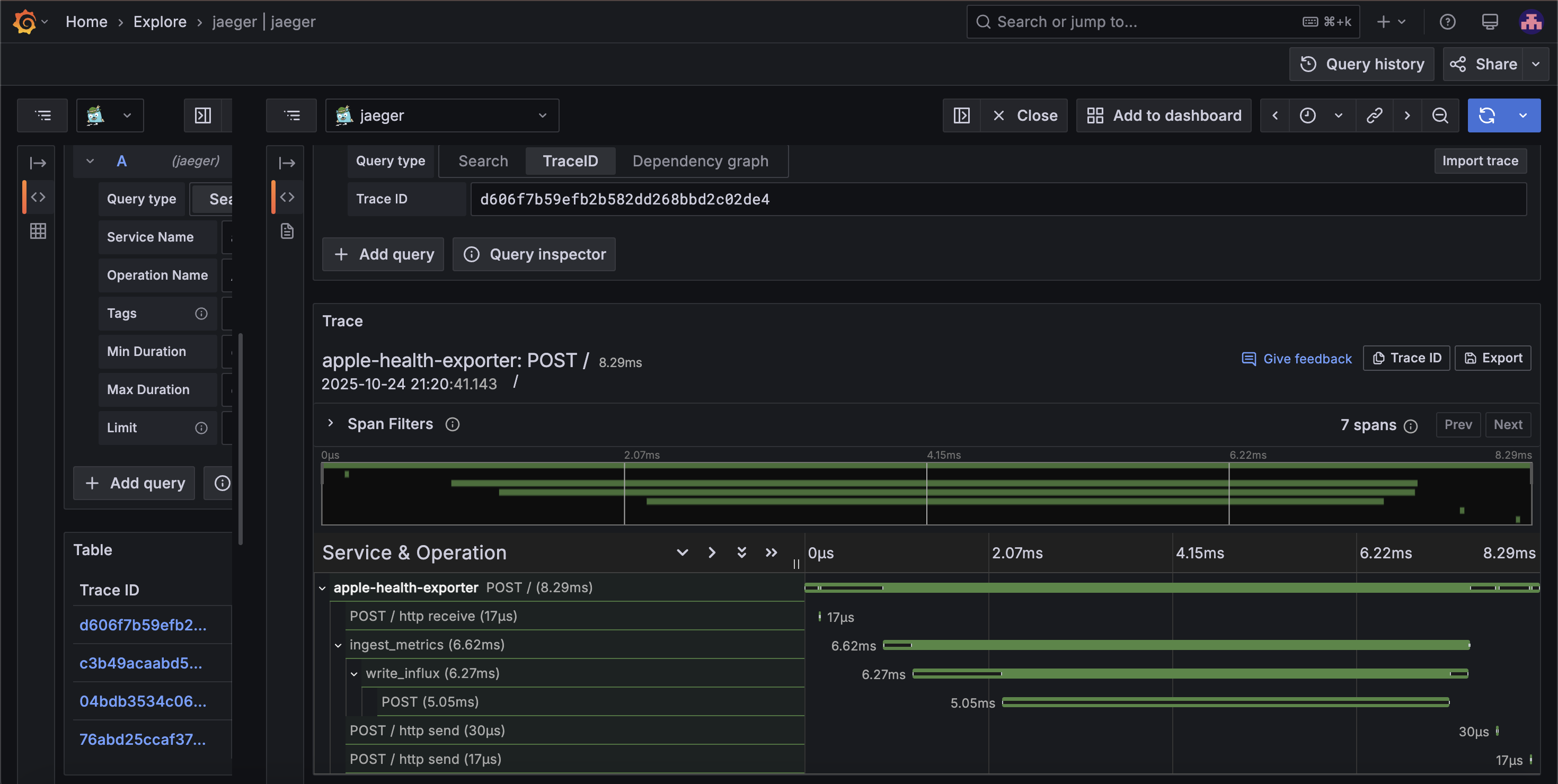
Task: Click the trace minimap at 4.15ms marker
Action: [926, 493]
